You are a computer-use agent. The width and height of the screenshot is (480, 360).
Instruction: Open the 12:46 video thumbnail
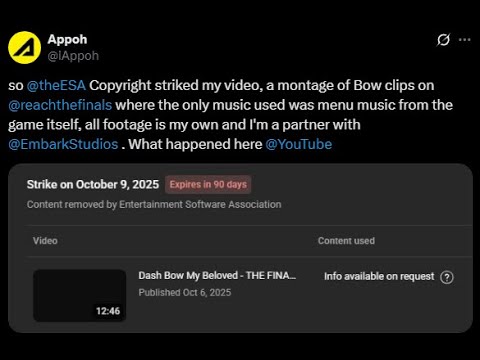[79, 295]
